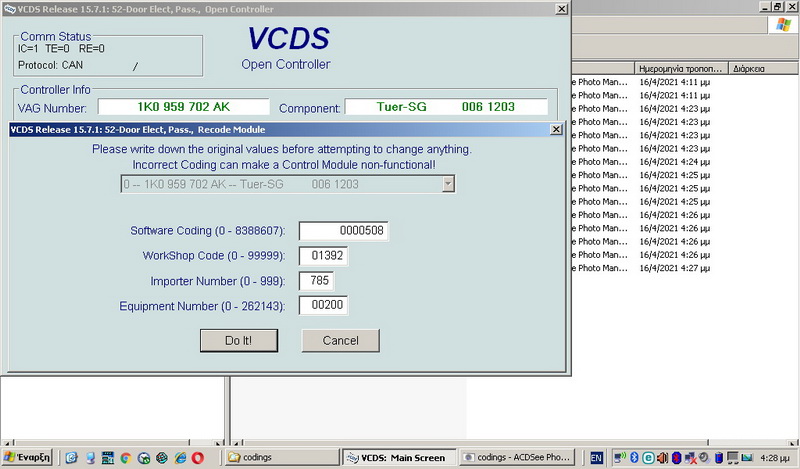Launch Opera from quick launch
Viewport: 800px width, 469px height.
point(198,458)
